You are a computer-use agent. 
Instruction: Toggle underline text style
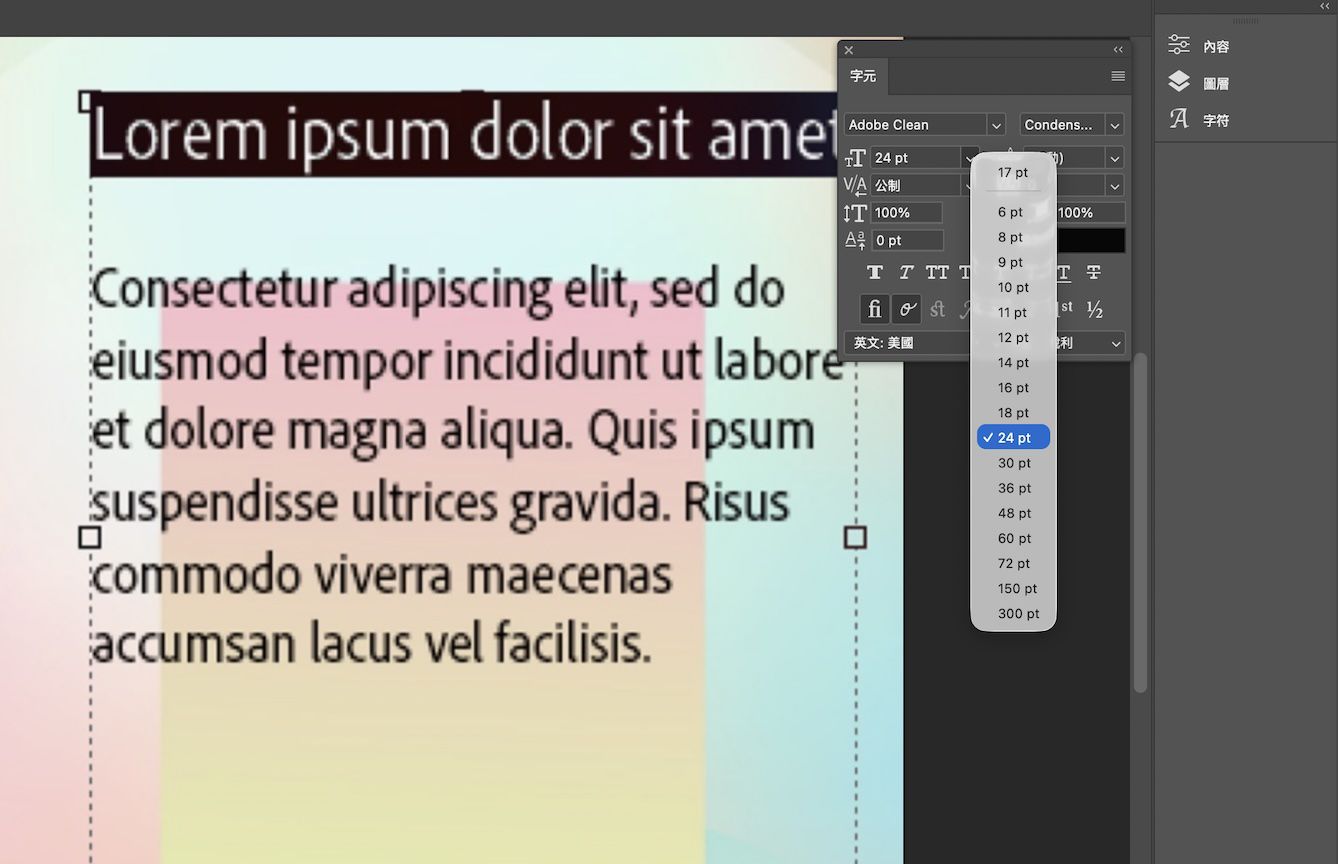1063,272
